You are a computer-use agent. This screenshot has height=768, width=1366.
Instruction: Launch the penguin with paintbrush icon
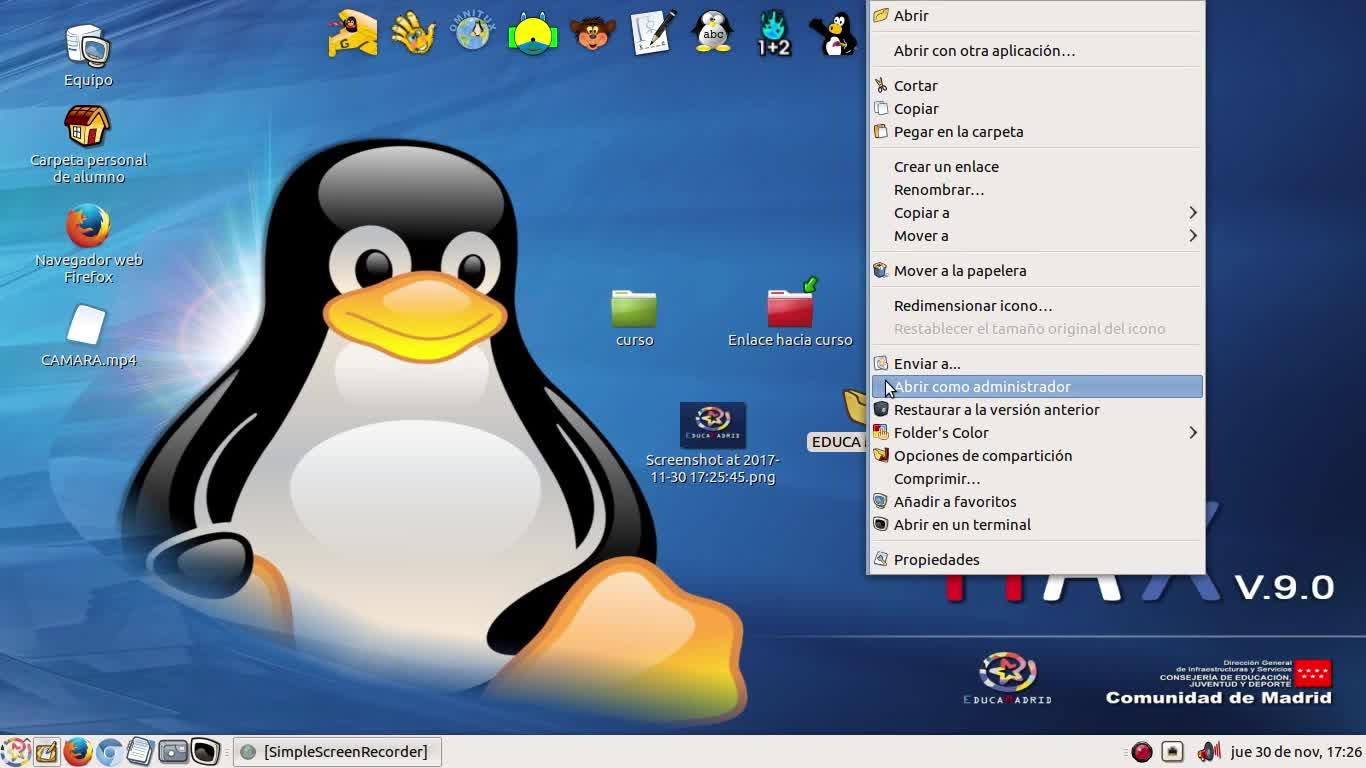833,33
